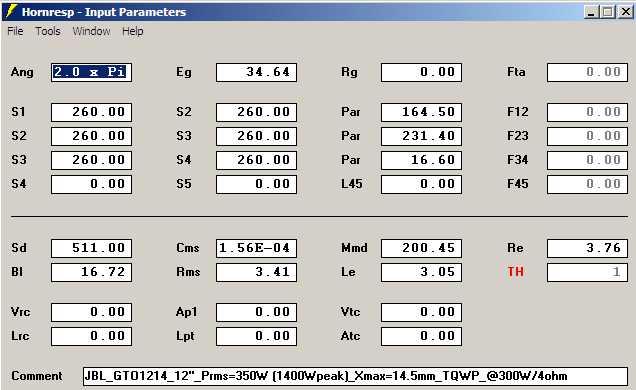
Task: Click the Fta input field
Action: pyautogui.click(x=587, y=73)
